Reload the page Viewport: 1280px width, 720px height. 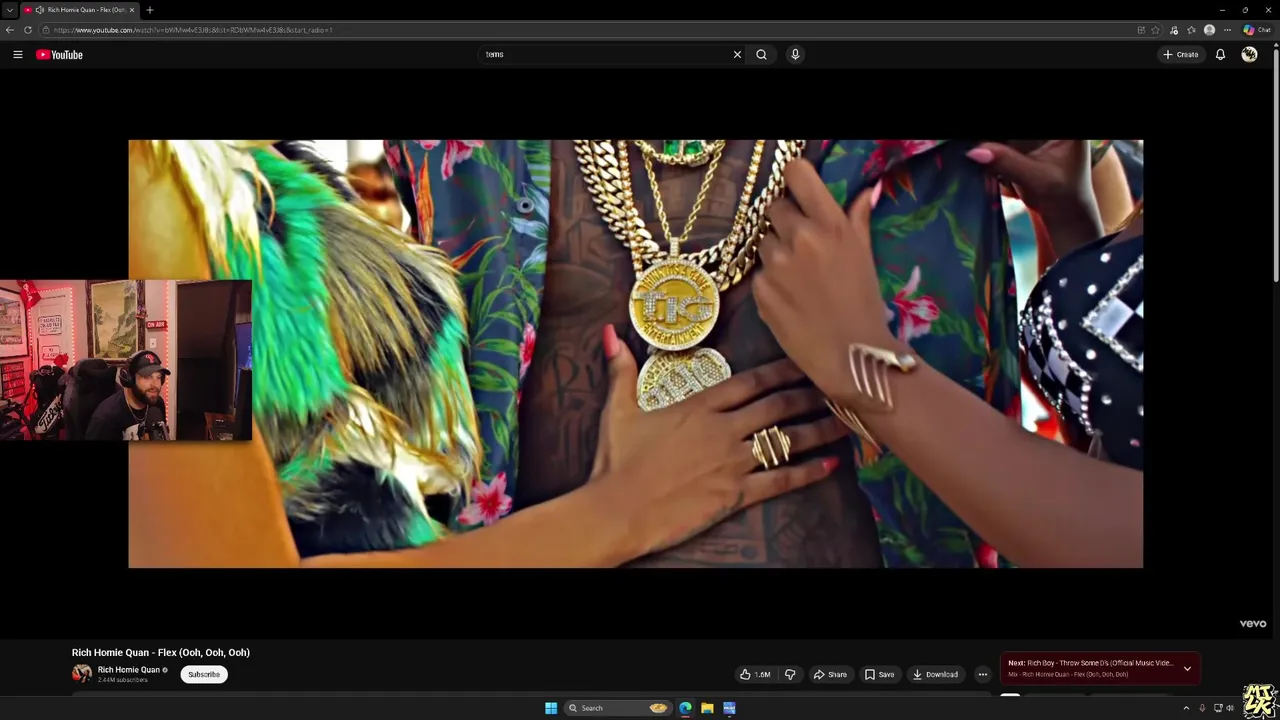[x=28, y=30]
